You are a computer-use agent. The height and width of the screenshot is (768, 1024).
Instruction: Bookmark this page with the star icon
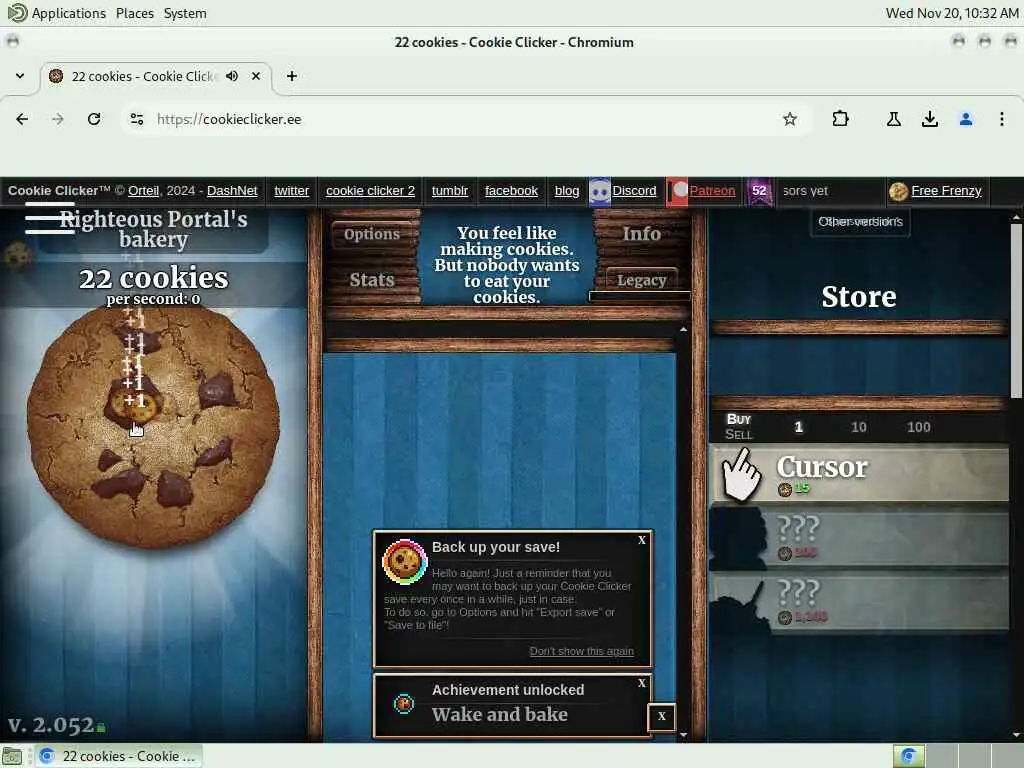click(x=790, y=119)
